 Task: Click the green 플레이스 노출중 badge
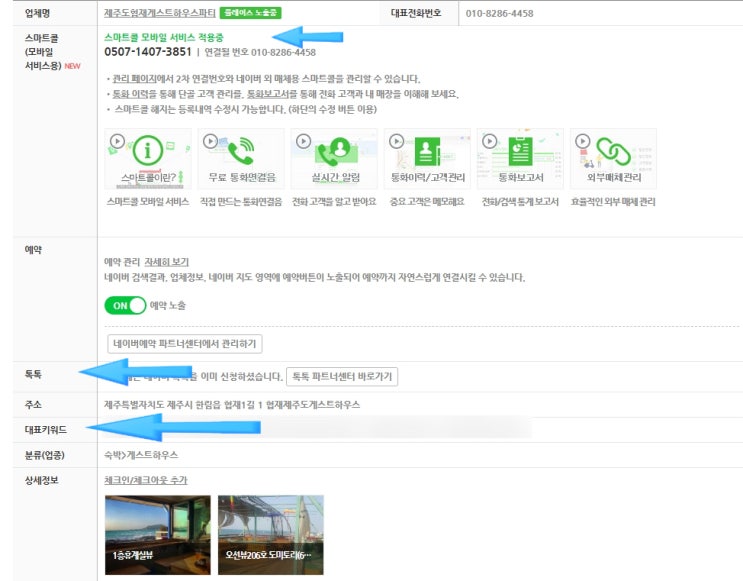[251, 13]
